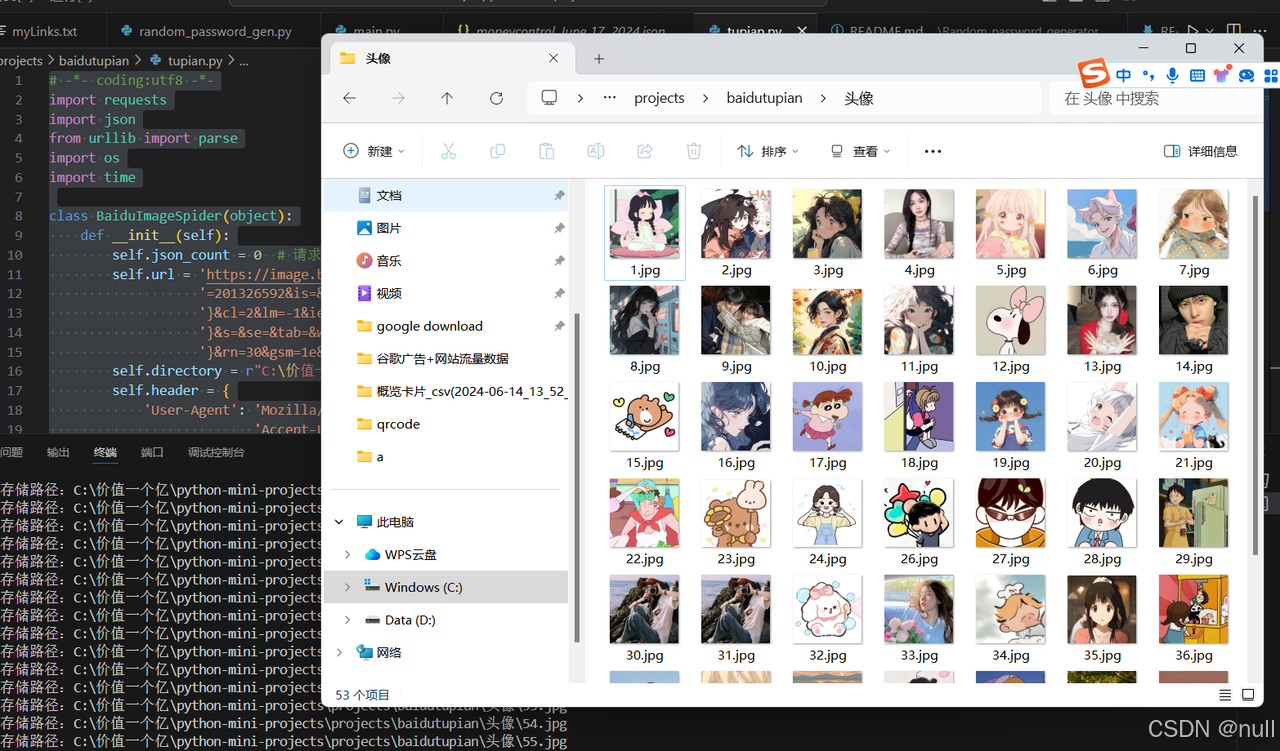This screenshot has width=1280, height=751.
Task: Open the 输出 panel tab in VS Code
Action: click(x=59, y=452)
